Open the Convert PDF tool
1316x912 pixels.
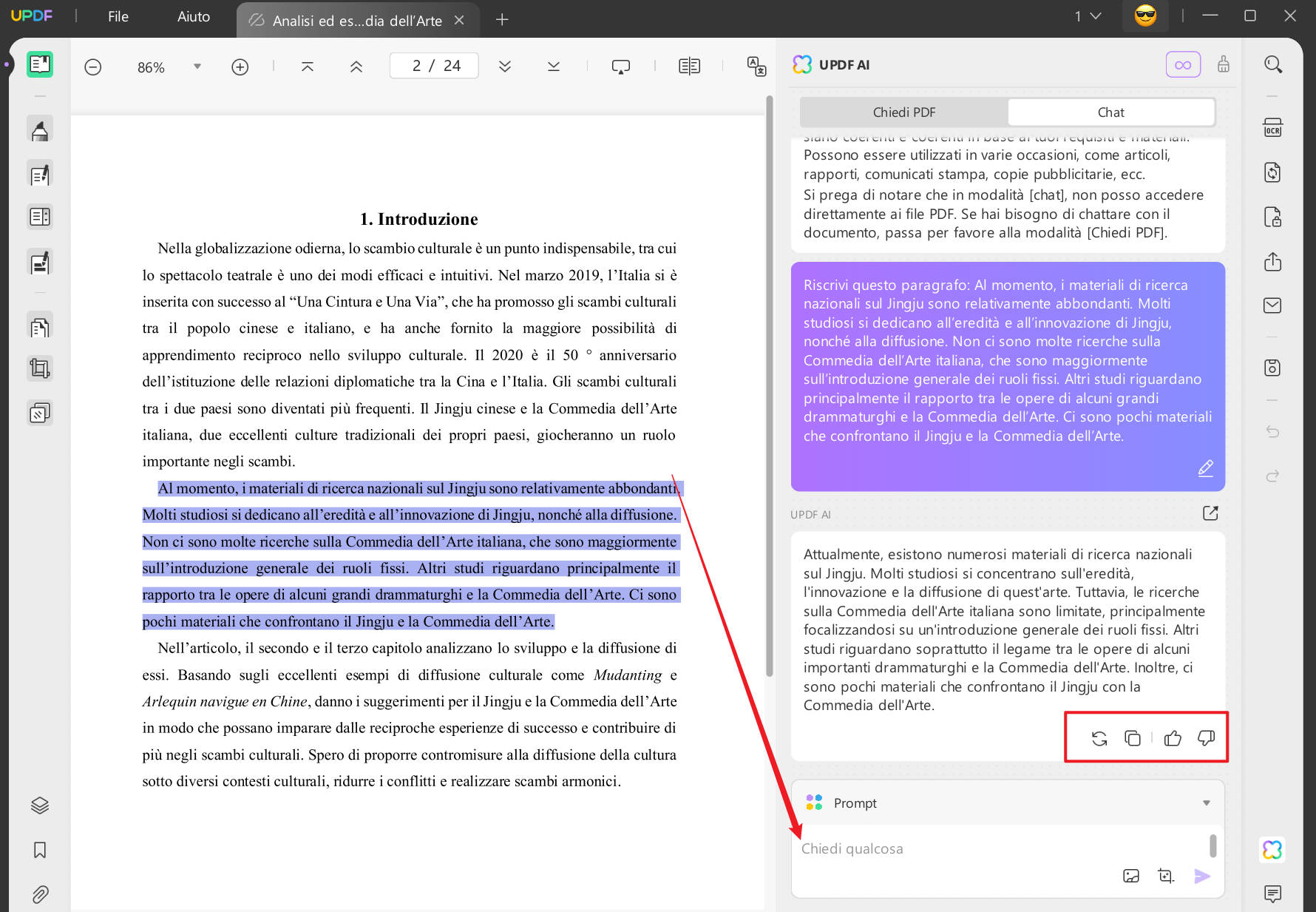pos(1273,172)
